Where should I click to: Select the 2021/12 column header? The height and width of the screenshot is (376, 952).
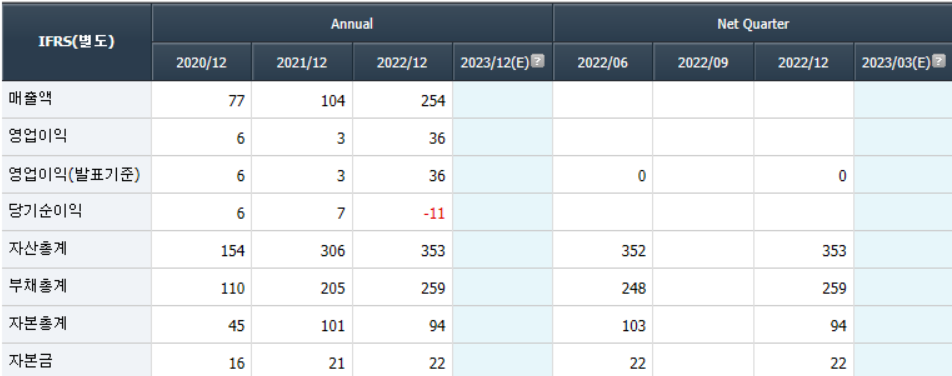click(302, 63)
